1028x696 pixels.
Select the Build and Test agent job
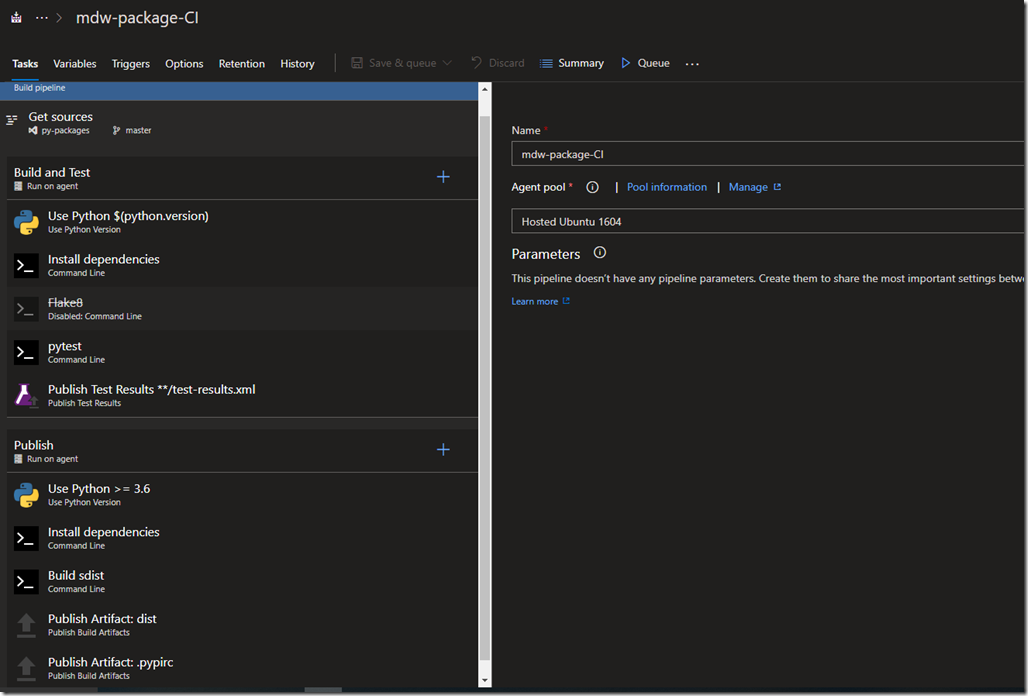click(x=243, y=178)
